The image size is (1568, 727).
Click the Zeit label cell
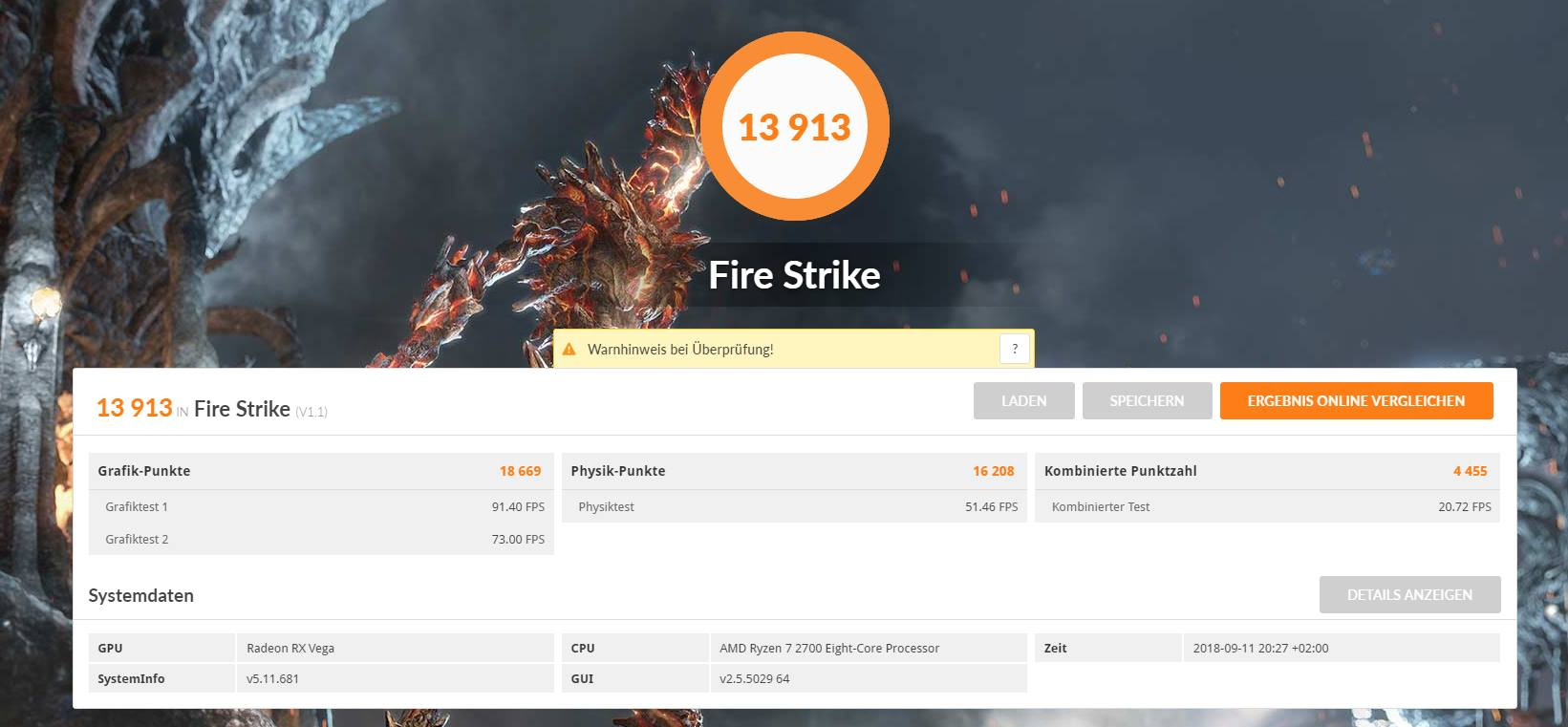[x=1108, y=648]
